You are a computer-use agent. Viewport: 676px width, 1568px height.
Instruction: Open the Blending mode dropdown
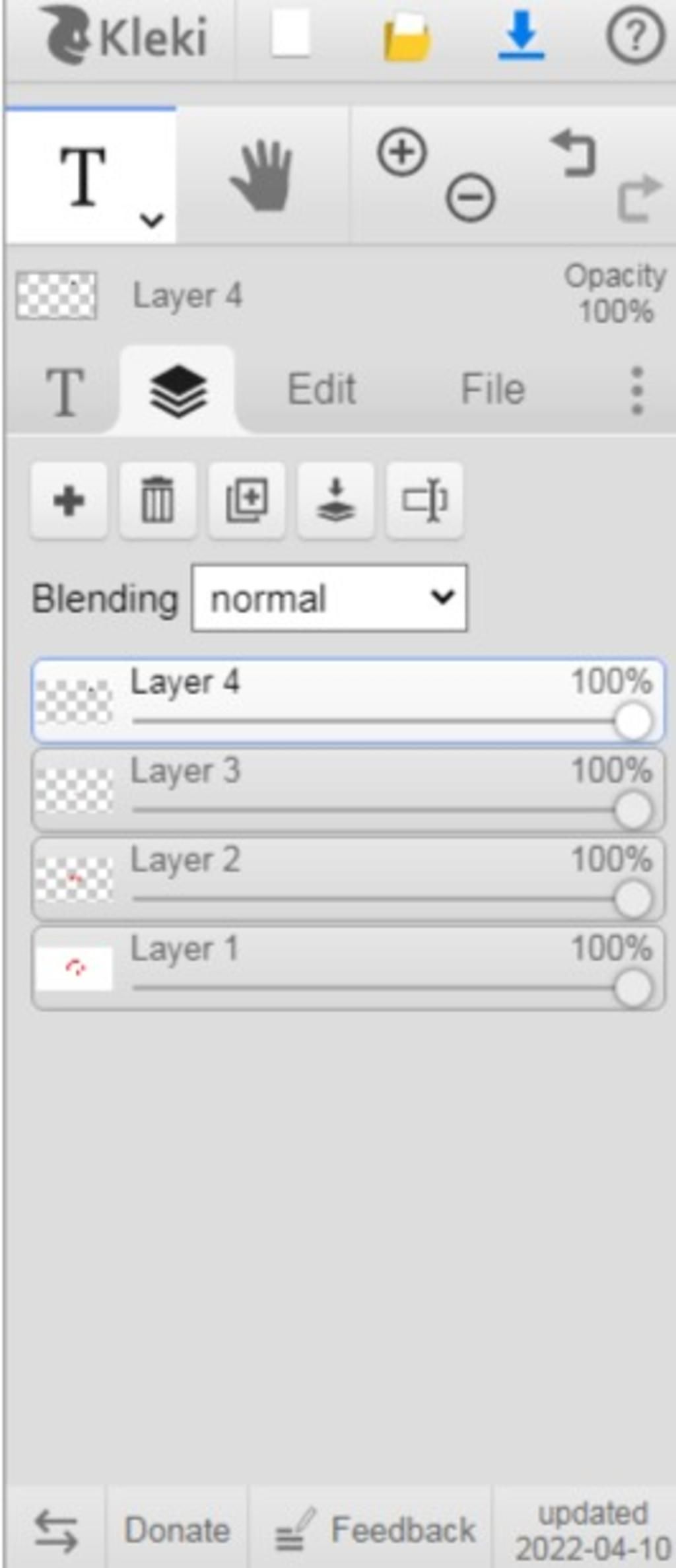click(x=329, y=598)
